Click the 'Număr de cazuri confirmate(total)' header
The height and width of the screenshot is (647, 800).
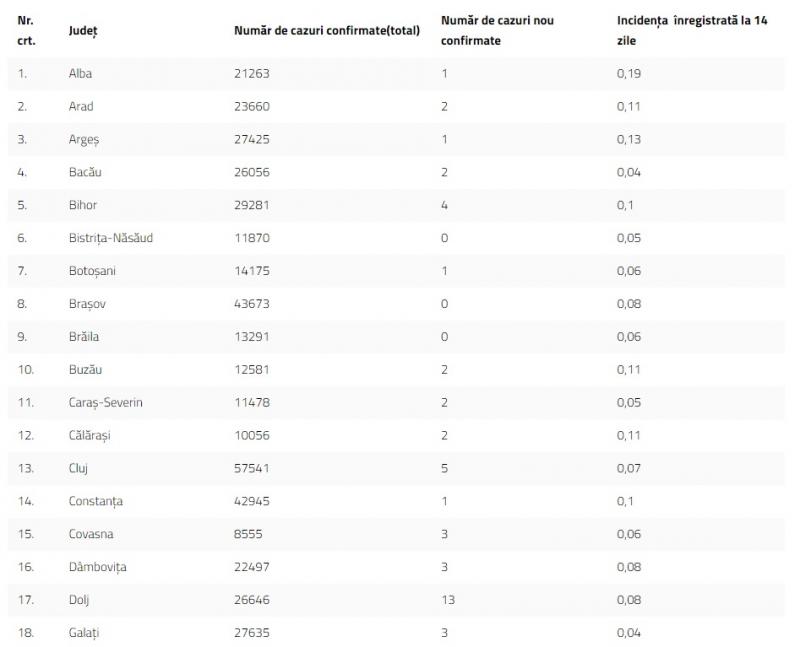point(326,30)
